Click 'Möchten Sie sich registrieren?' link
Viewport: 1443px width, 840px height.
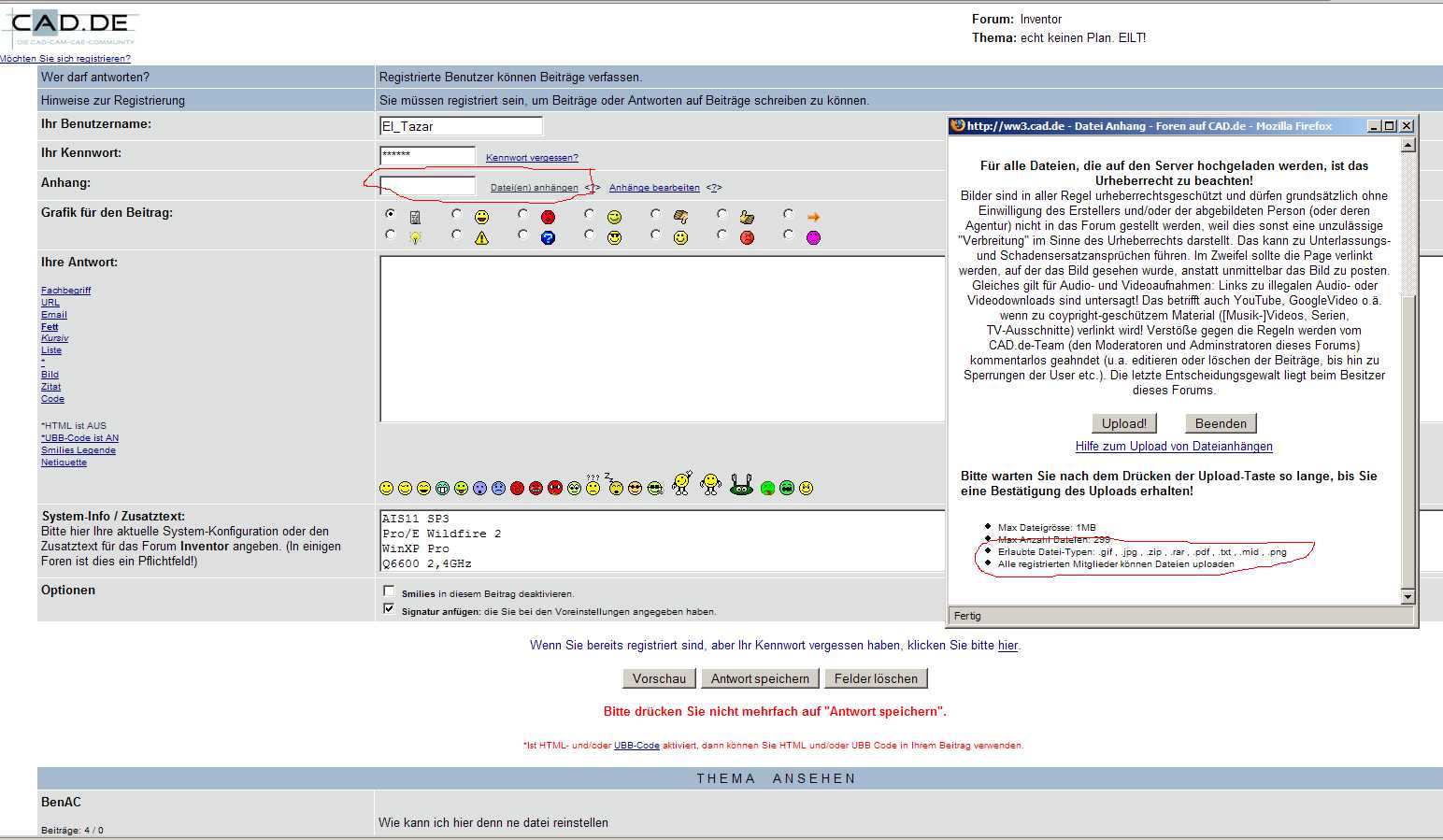tap(65, 58)
